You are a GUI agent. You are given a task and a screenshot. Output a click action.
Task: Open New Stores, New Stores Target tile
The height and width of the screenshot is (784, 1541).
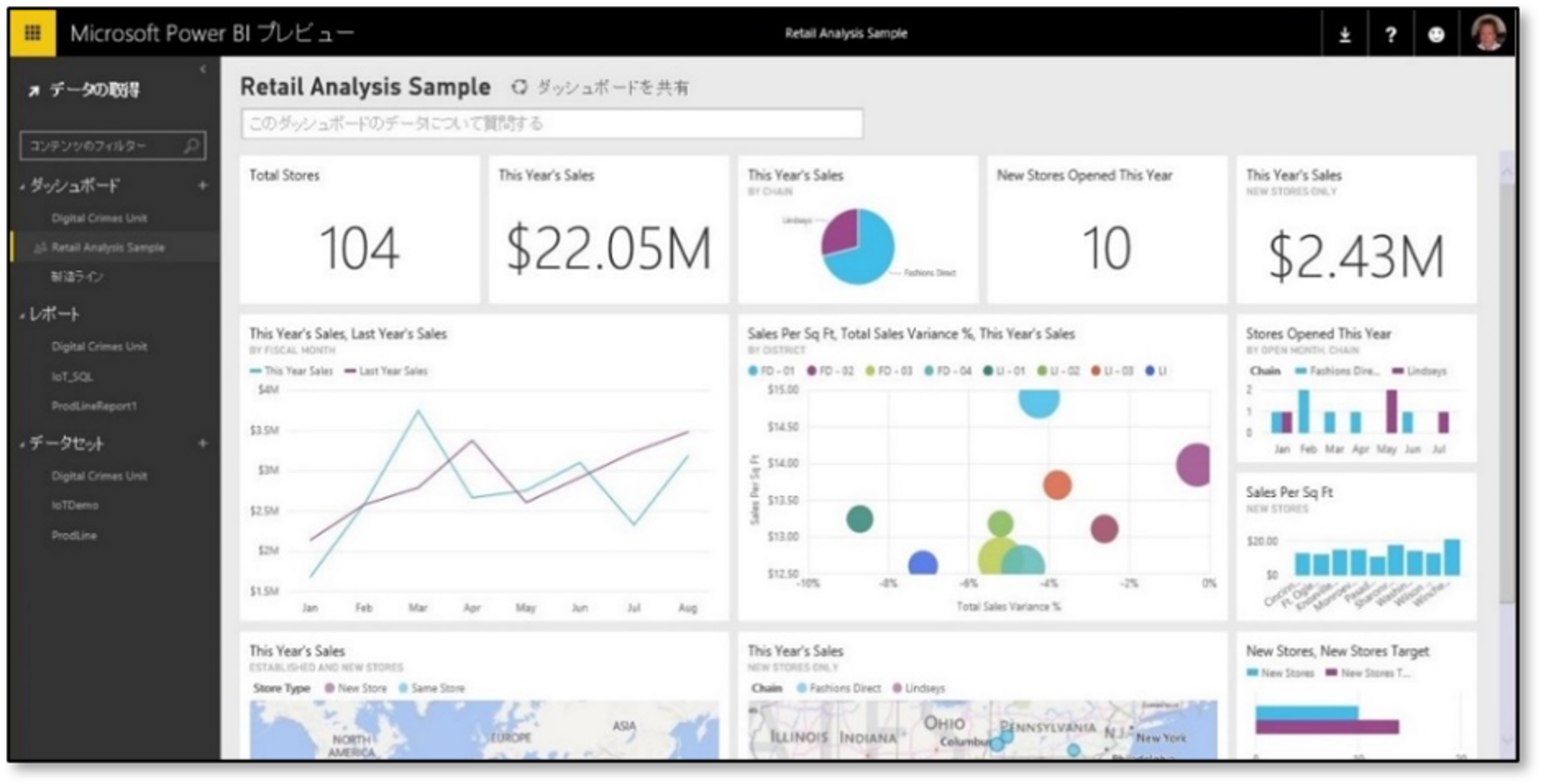pyautogui.click(x=1356, y=696)
